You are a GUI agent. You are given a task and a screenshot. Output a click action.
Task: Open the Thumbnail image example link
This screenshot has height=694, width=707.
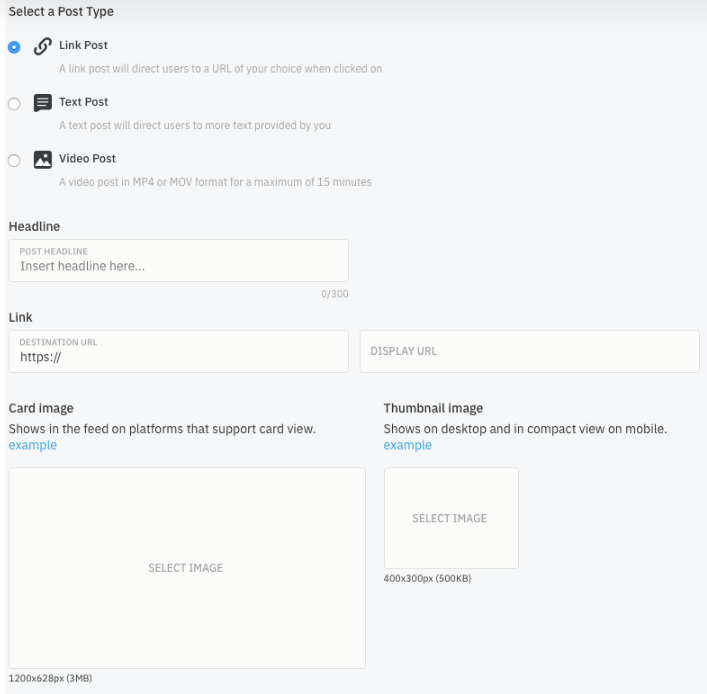(407, 446)
